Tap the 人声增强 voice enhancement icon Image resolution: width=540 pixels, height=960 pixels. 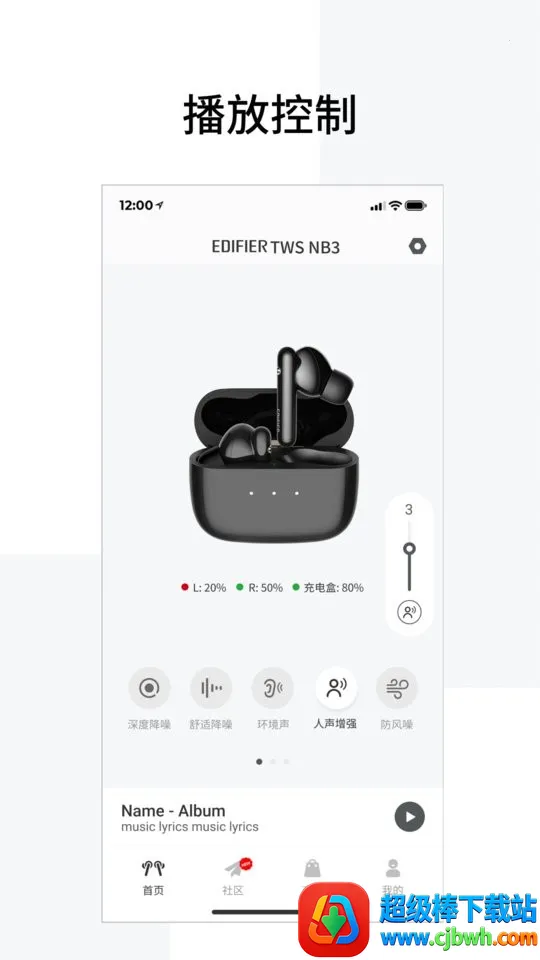click(x=336, y=688)
